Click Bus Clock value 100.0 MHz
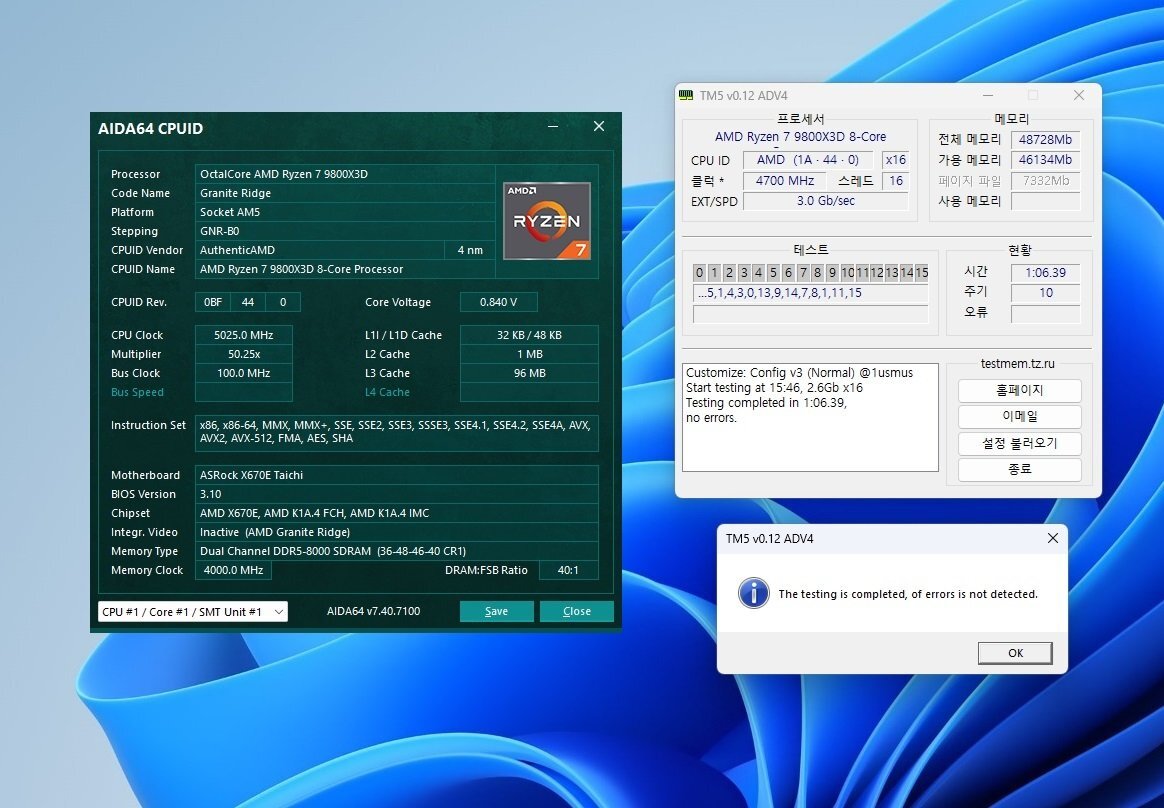Screen dimensions: 1164x808 [x=243, y=373]
